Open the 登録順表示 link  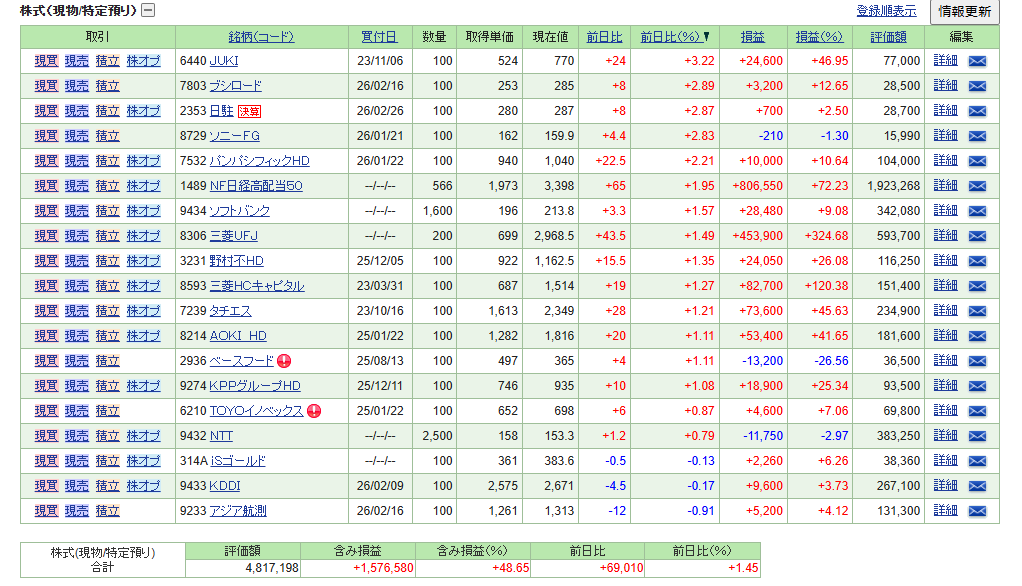(x=886, y=11)
